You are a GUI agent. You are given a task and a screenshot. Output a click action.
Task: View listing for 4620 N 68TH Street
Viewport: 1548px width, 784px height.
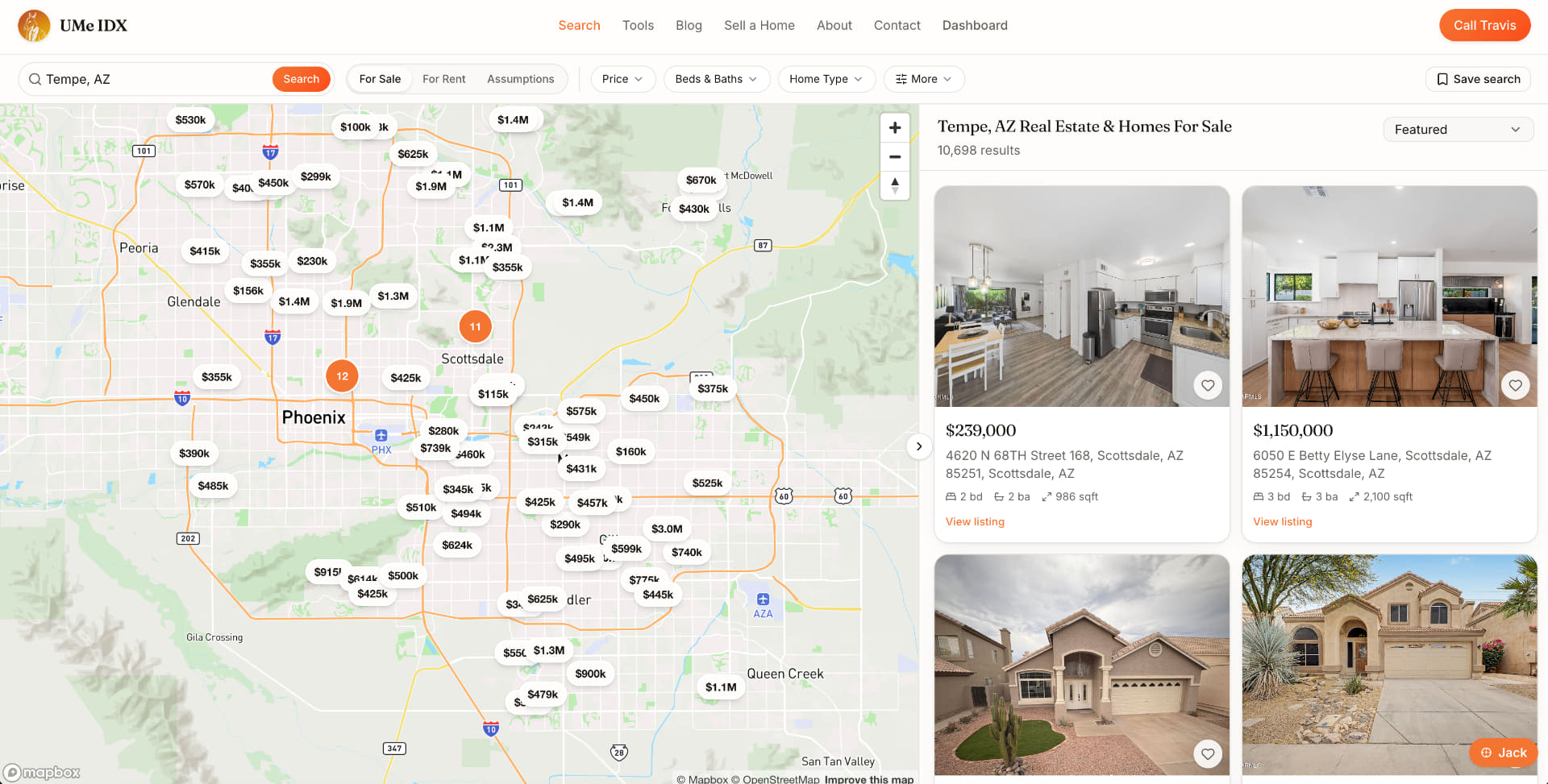point(975,522)
